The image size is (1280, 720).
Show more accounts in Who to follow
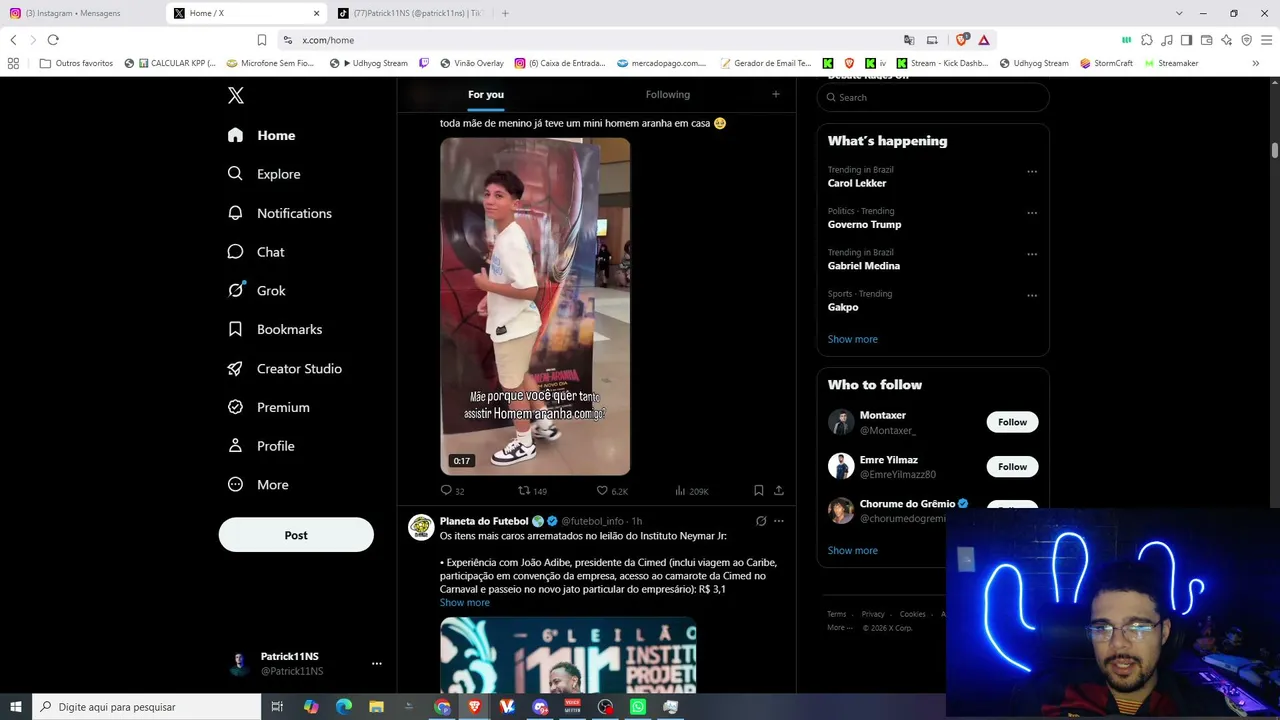click(853, 550)
